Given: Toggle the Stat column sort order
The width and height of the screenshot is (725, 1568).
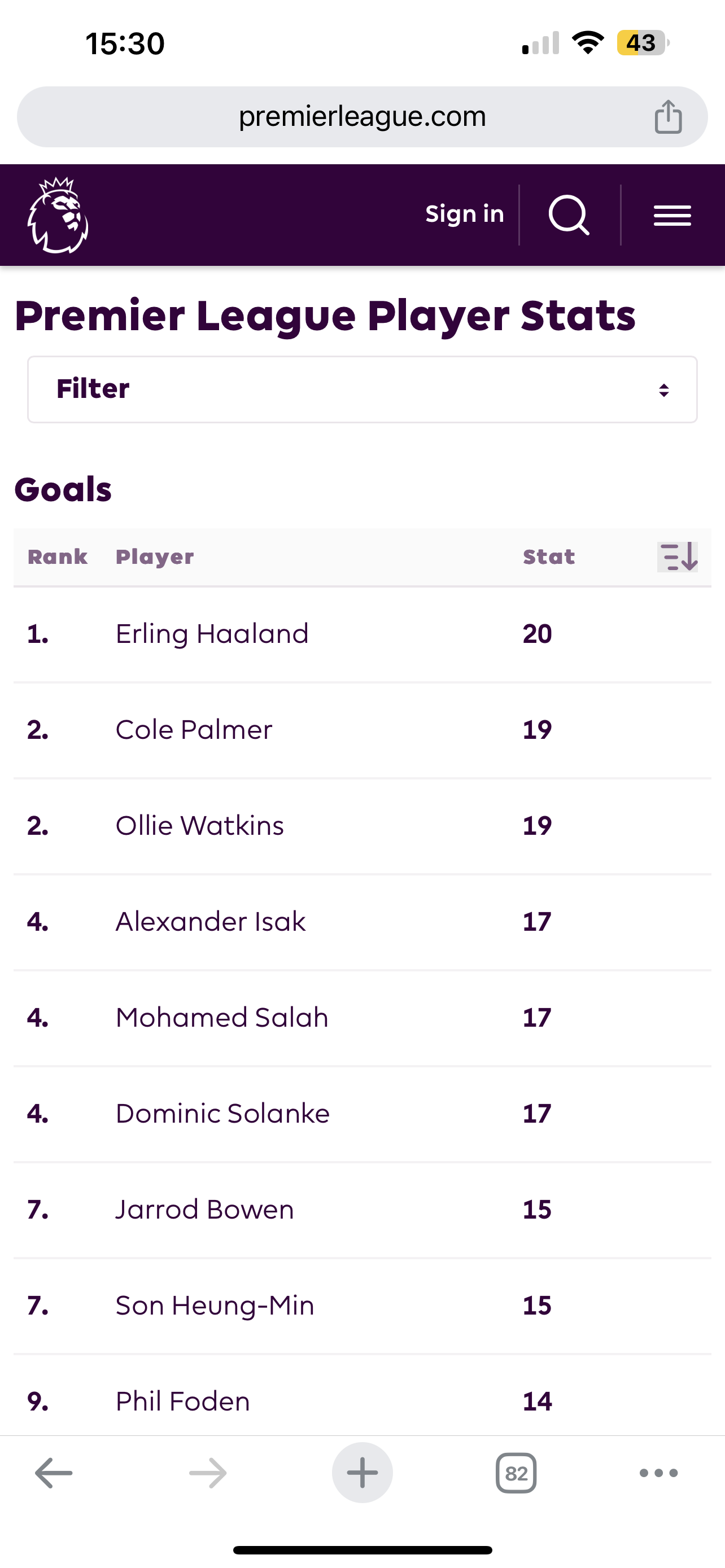Looking at the screenshot, I should pyautogui.click(x=678, y=557).
